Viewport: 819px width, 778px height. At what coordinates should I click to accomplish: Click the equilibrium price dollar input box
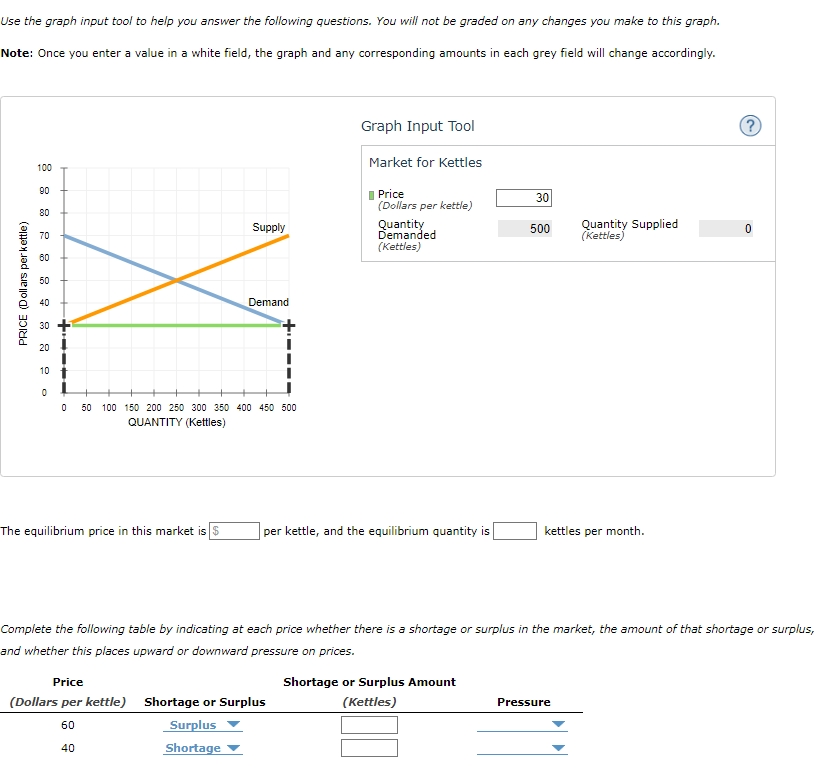tap(235, 530)
